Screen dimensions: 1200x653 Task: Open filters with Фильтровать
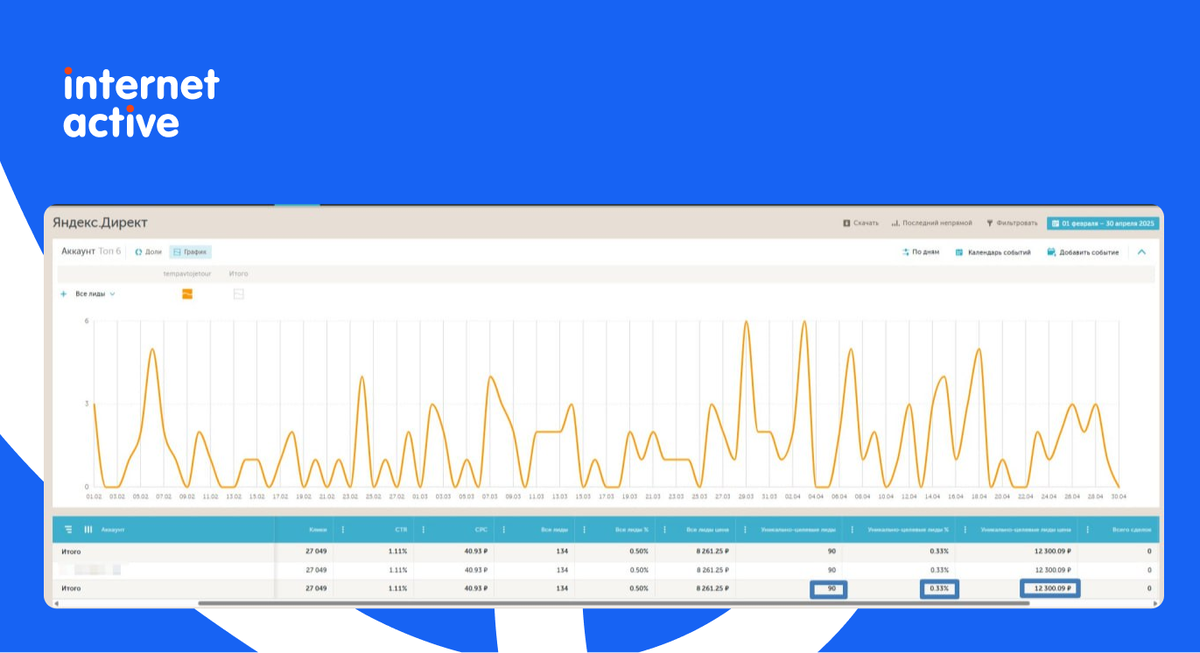tap(1012, 223)
